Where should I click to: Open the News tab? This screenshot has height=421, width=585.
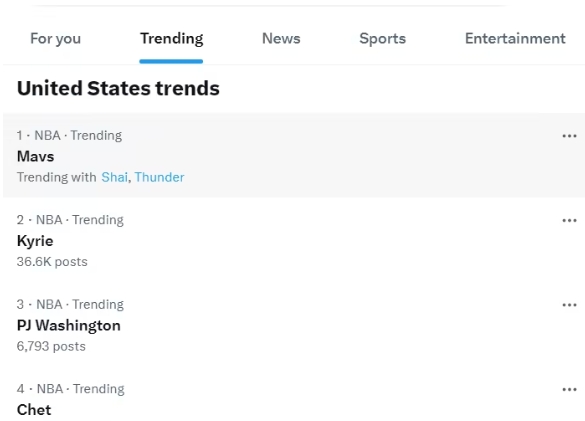pyautogui.click(x=281, y=38)
